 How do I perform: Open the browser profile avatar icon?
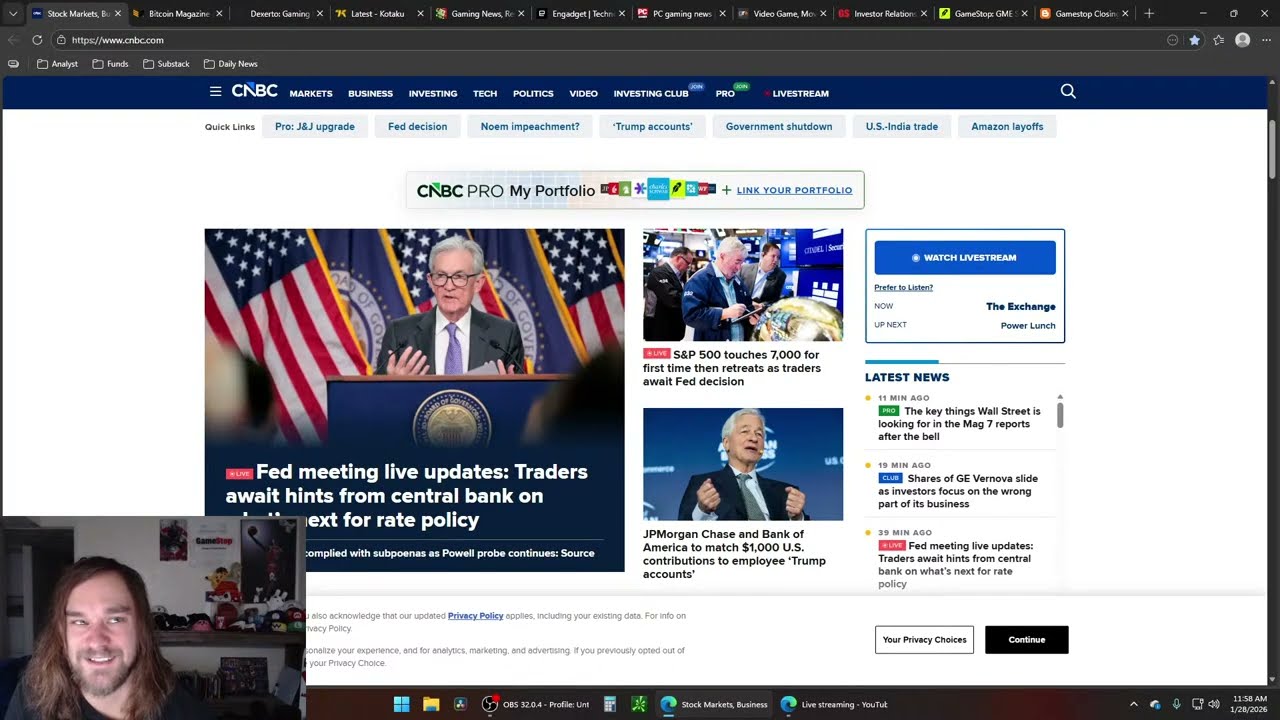pyautogui.click(x=1242, y=40)
